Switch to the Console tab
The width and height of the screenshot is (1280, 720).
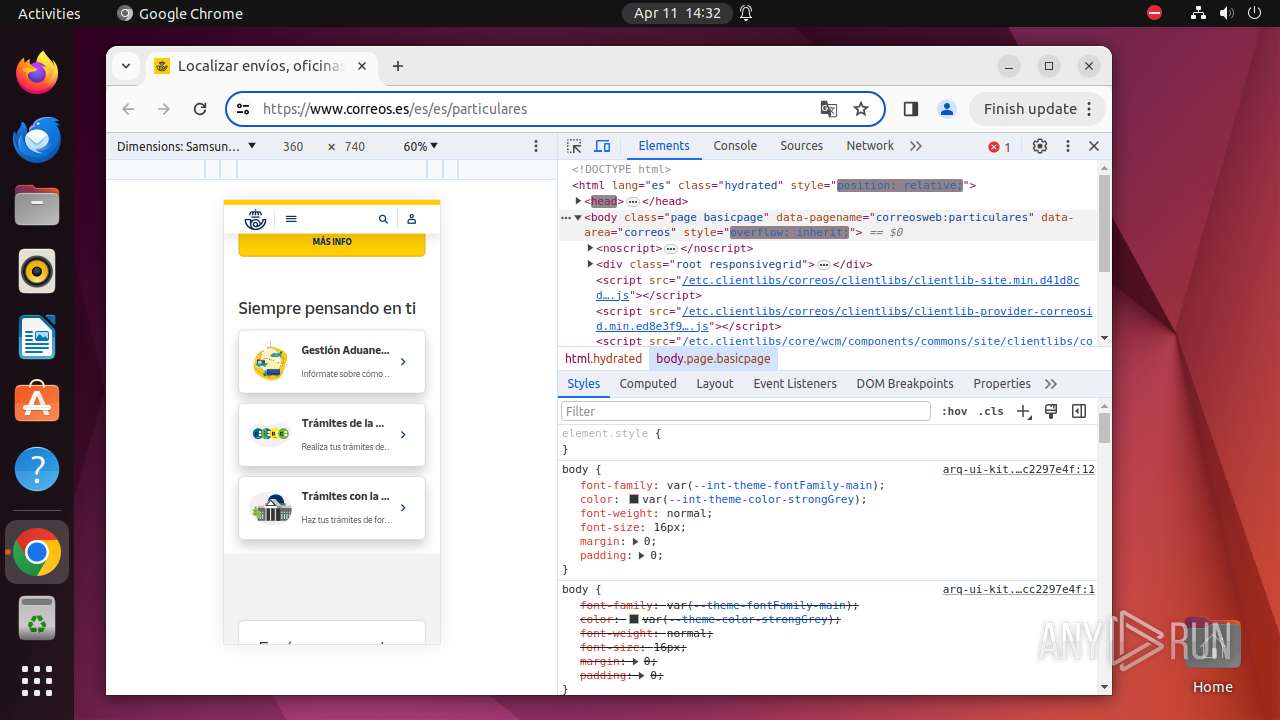coord(735,146)
